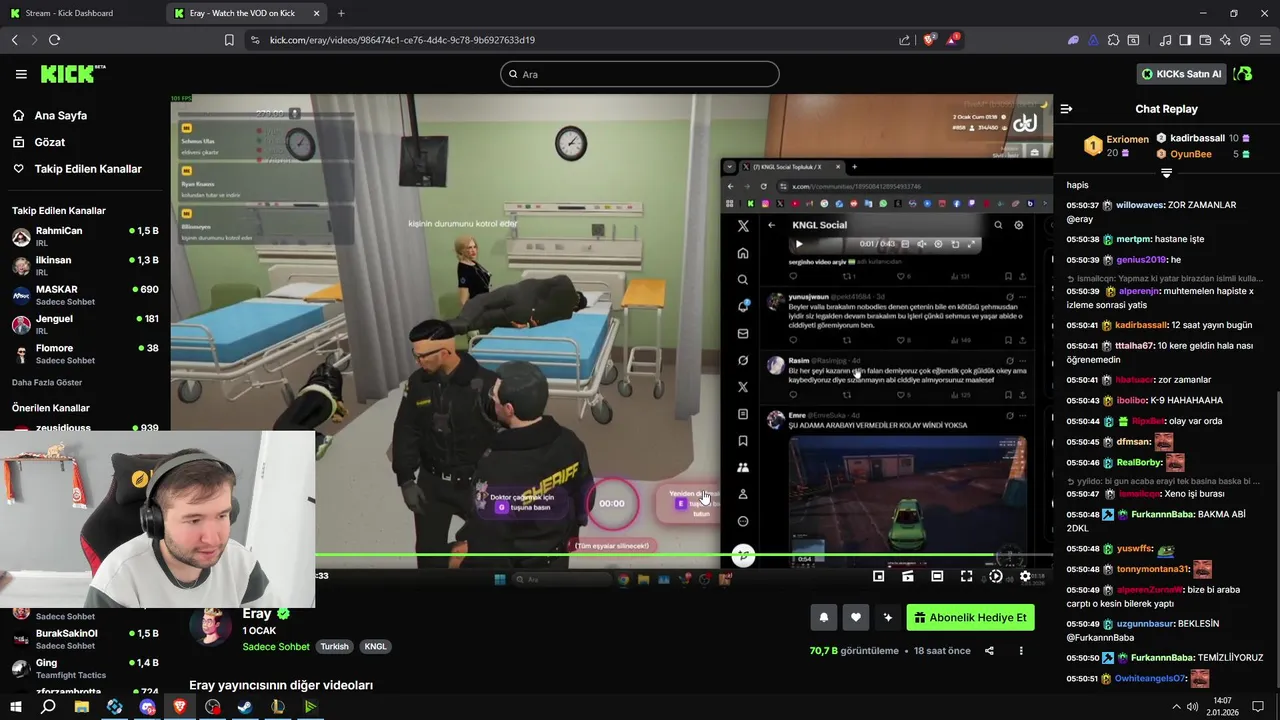Click Eray channel avatar
The height and width of the screenshot is (720, 1280).
pos(211,627)
